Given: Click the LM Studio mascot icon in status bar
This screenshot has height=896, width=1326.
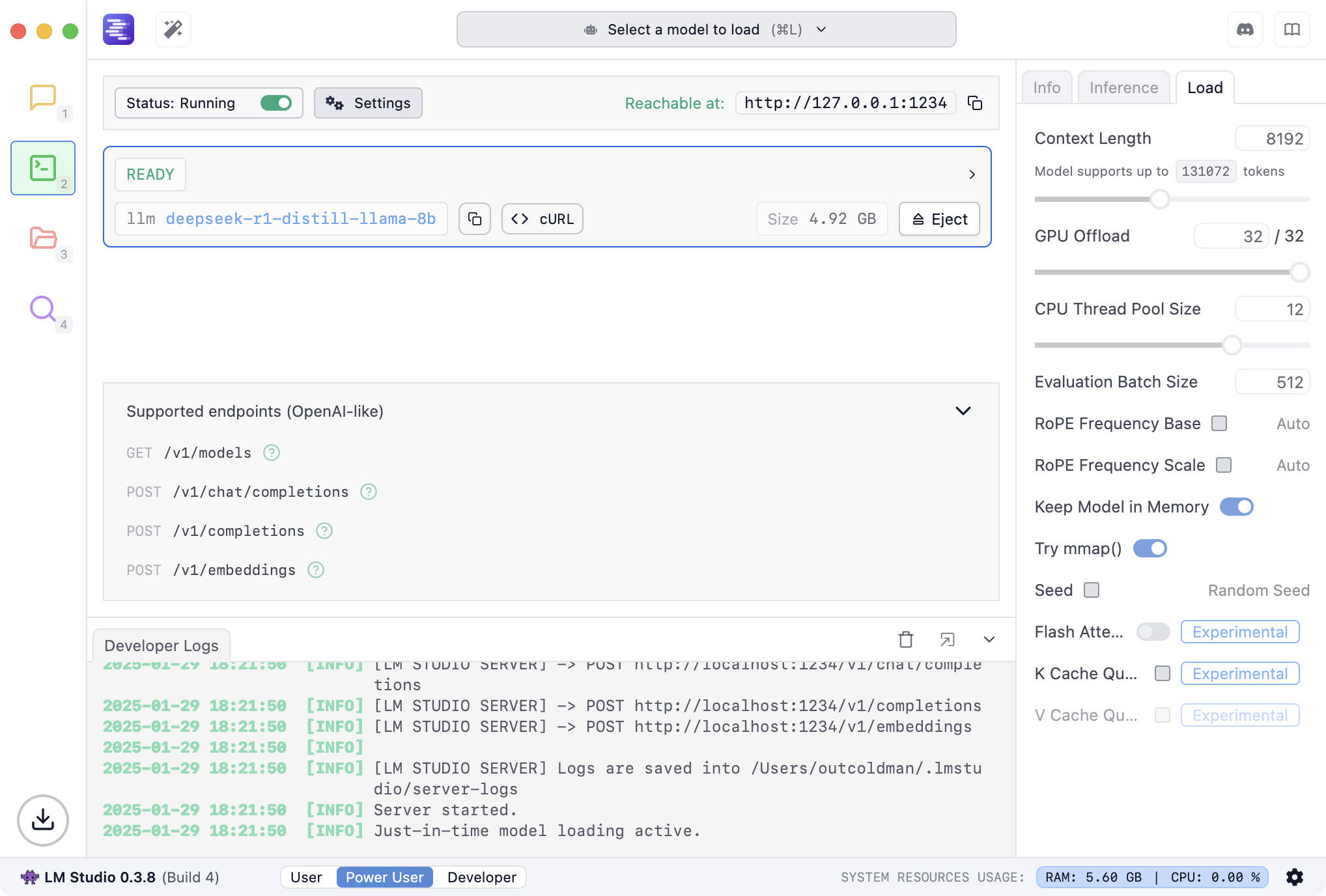Looking at the screenshot, I should (29, 877).
